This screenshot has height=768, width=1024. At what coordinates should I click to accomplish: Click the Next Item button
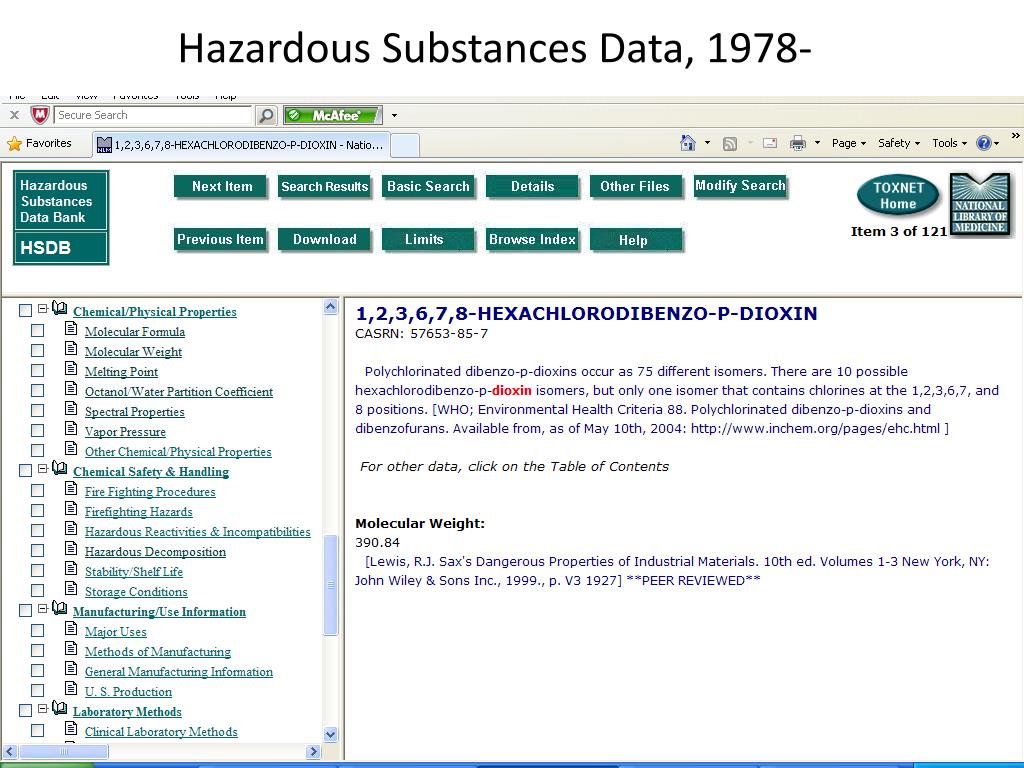pos(220,186)
